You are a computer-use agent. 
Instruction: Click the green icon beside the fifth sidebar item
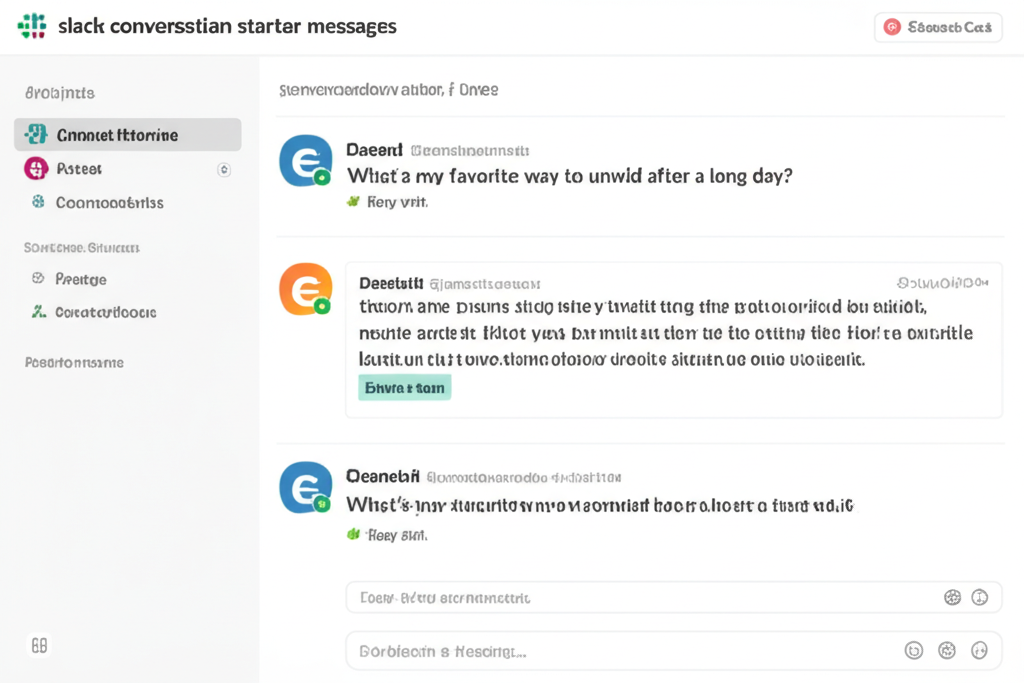(x=39, y=312)
